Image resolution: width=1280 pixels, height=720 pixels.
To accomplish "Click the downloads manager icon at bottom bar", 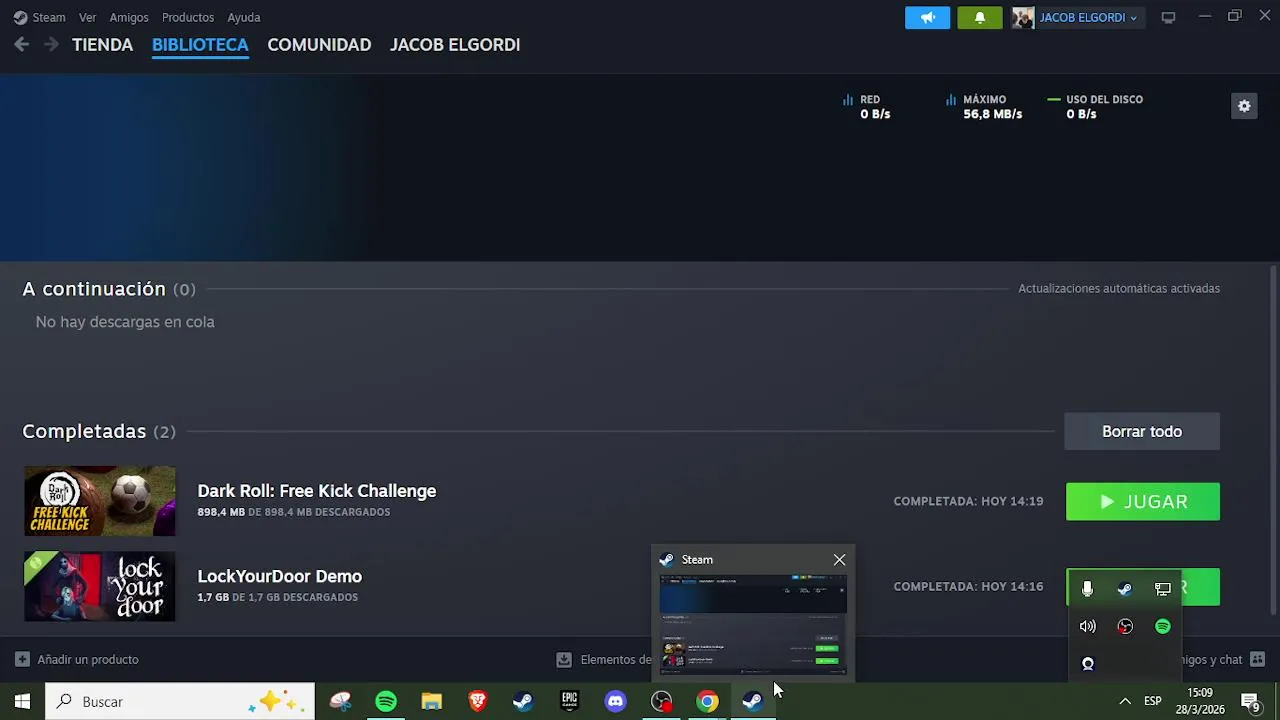I will click(x=564, y=659).
